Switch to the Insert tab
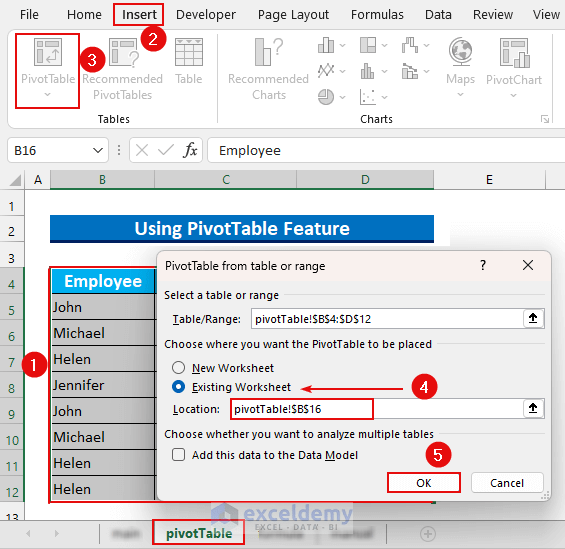This screenshot has width=565, height=549. pos(139,14)
